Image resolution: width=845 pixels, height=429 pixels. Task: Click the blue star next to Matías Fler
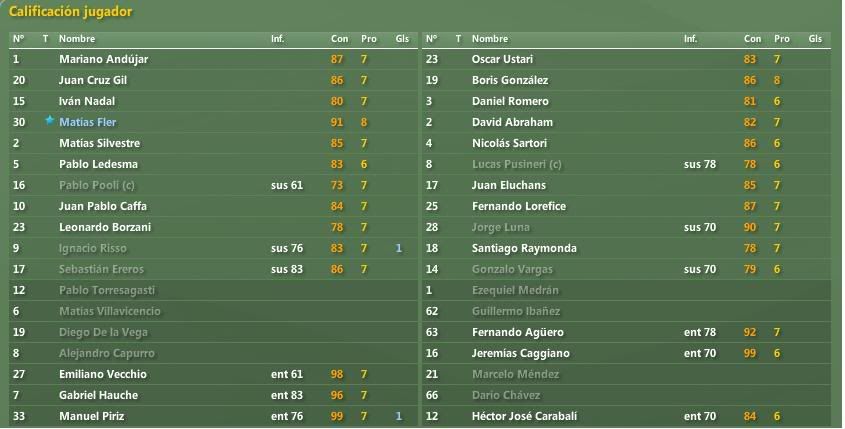click(50, 120)
